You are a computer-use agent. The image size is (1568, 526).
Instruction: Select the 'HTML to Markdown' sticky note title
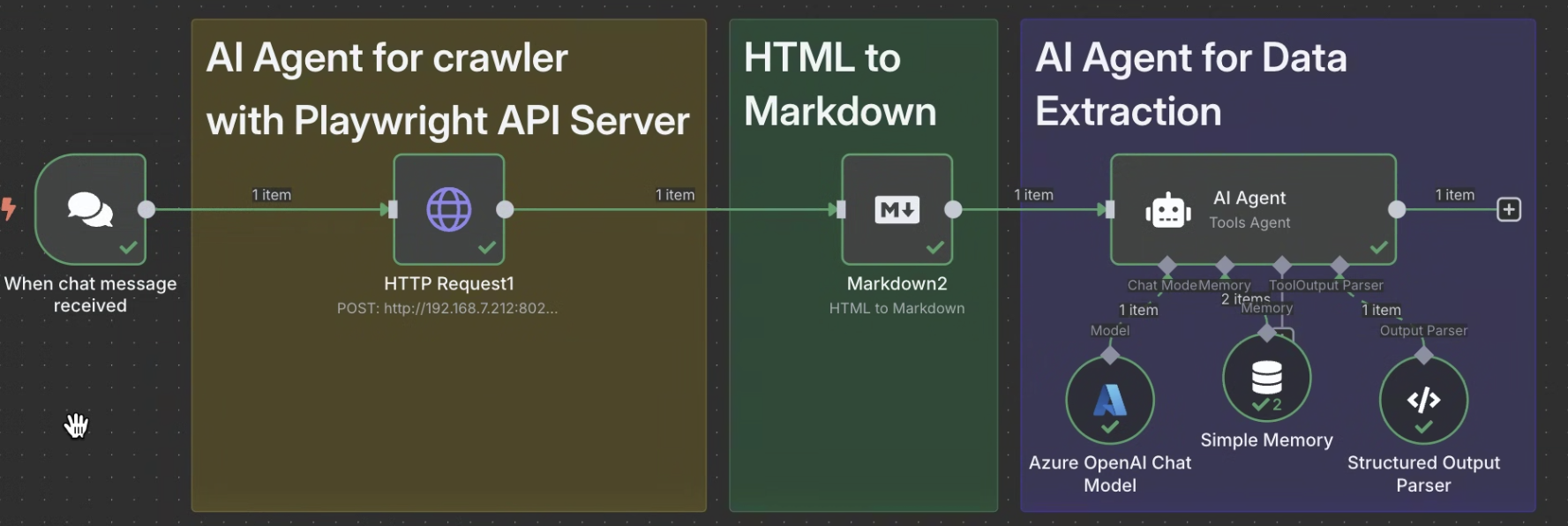coord(840,85)
